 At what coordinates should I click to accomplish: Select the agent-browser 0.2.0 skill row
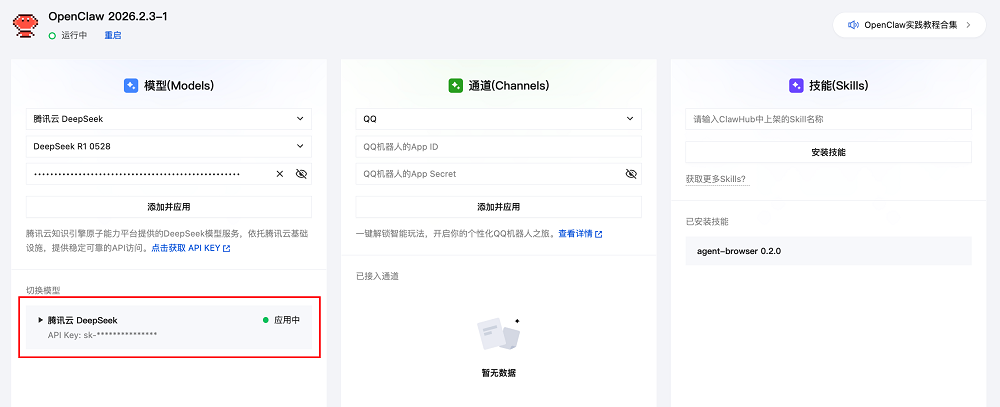pyautogui.click(x=828, y=251)
